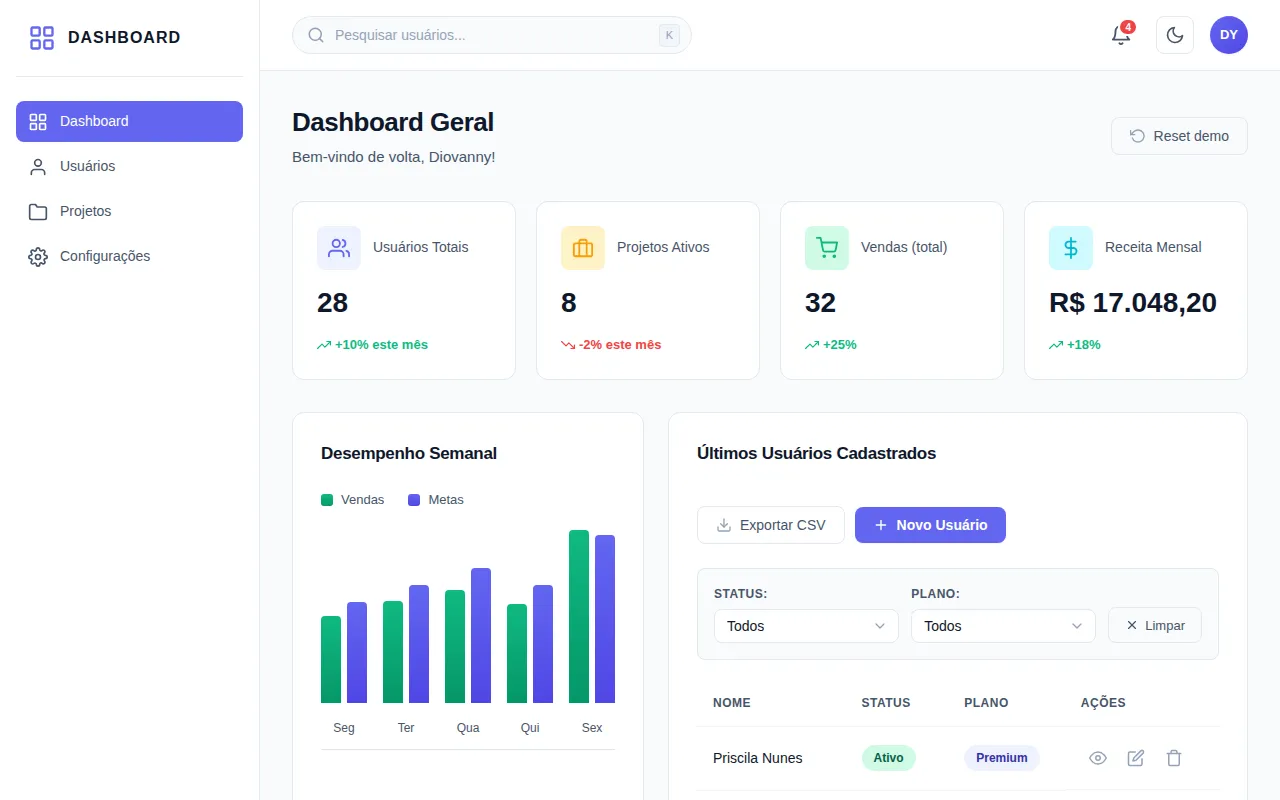Open the Plano filter dropdown
Screen dimensions: 1280x800
pyautogui.click(x=1003, y=626)
